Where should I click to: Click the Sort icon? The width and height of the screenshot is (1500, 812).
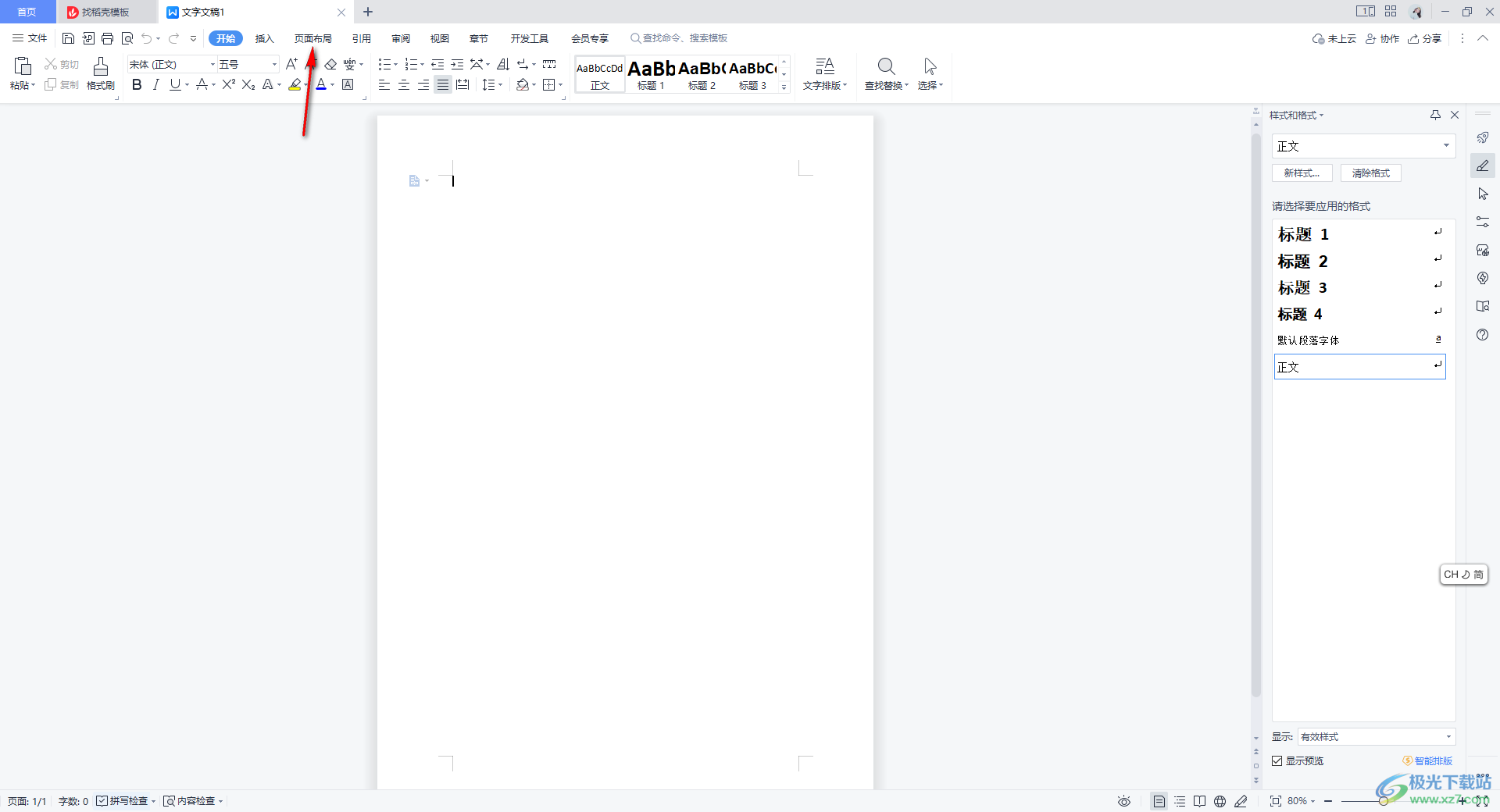(x=503, y=64)
